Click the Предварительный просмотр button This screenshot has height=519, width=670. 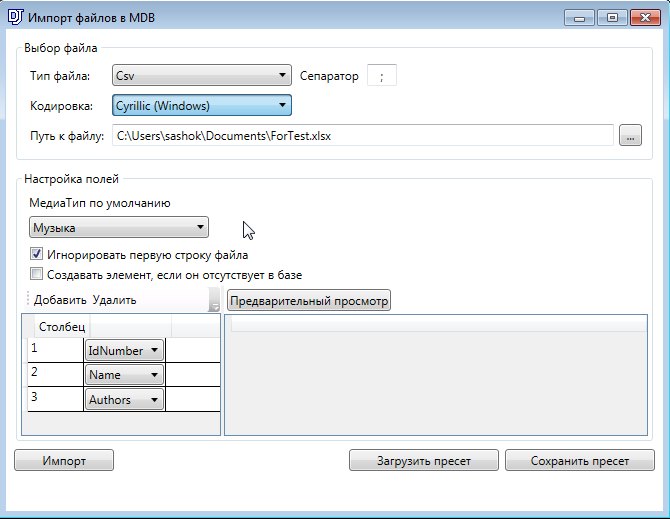[309, 301]
